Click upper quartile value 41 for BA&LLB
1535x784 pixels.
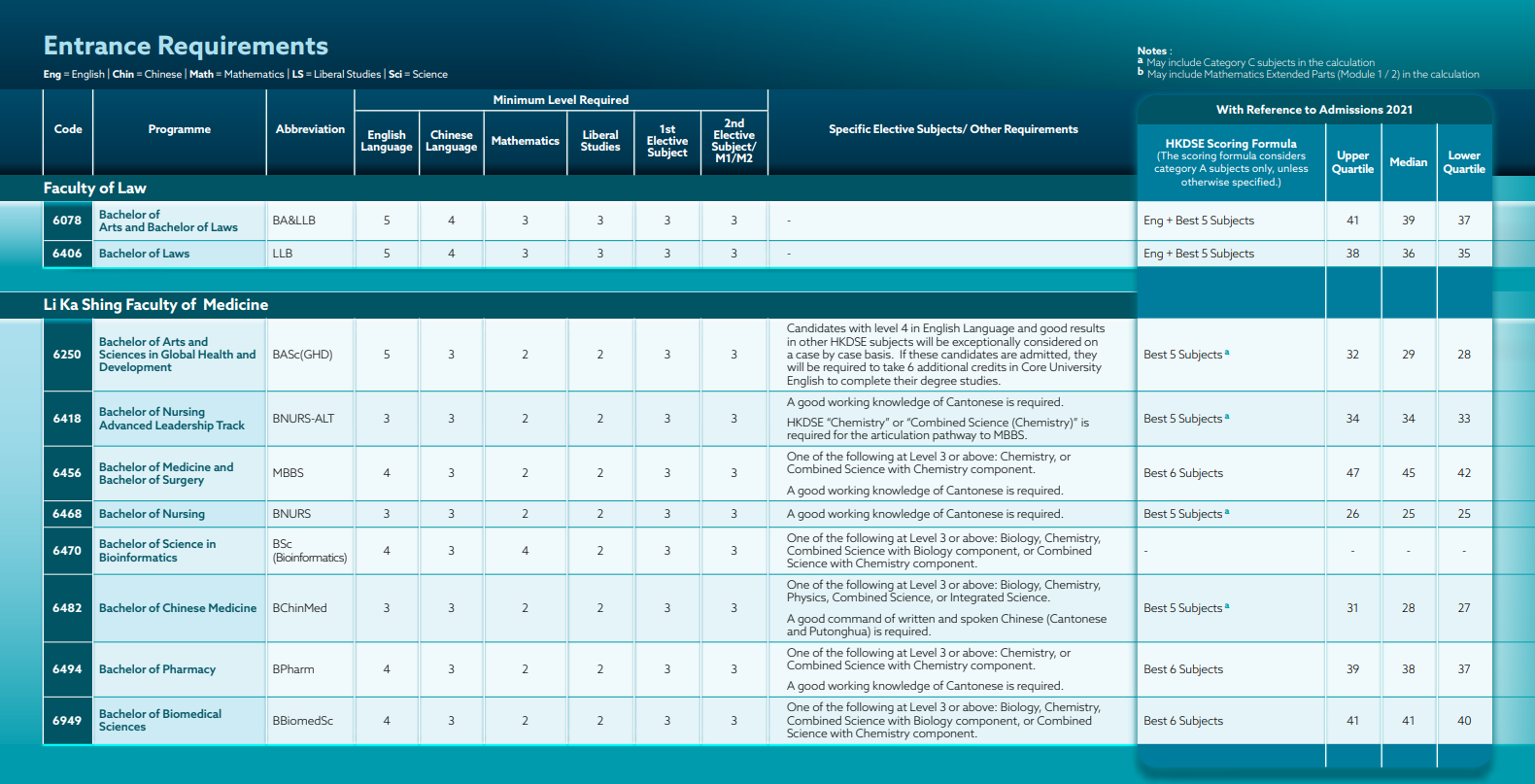[1352, 221]
